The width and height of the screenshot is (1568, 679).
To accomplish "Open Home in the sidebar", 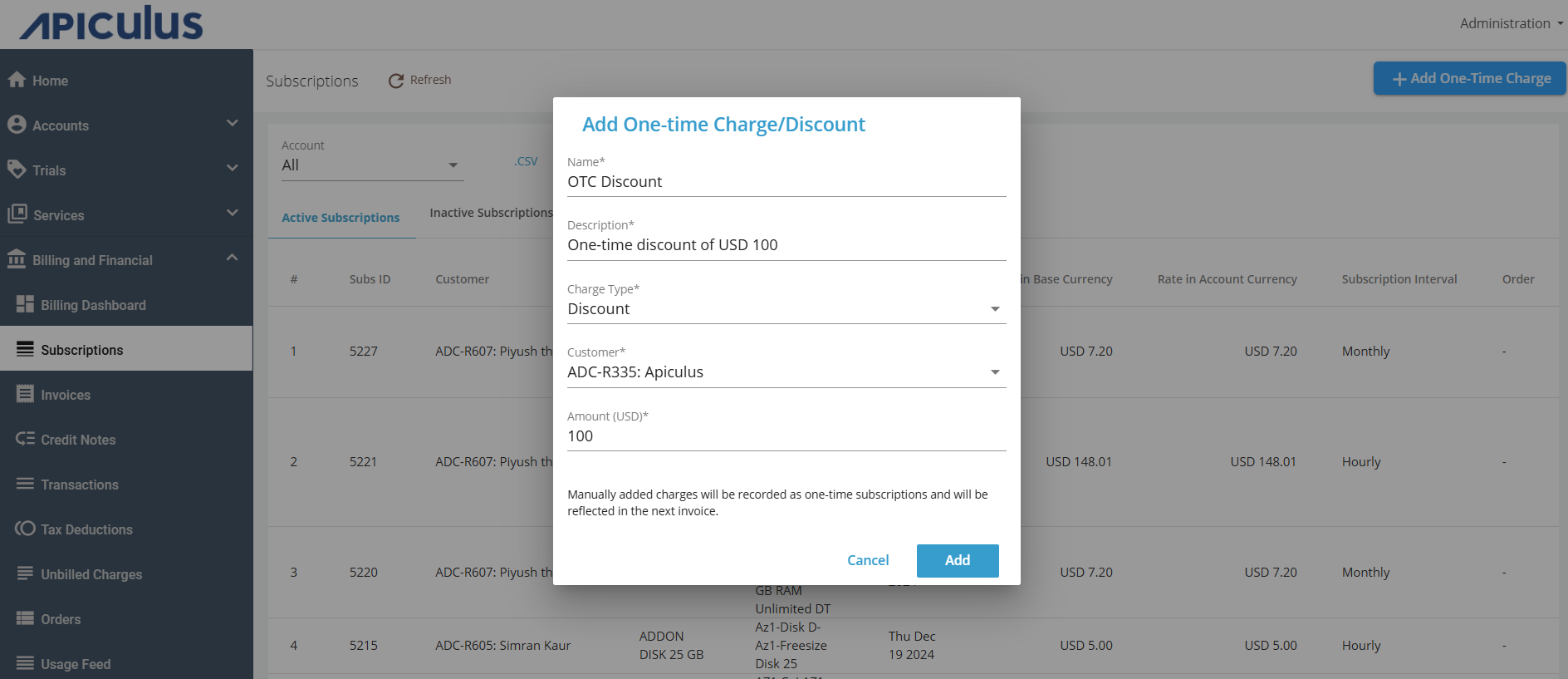I will tap(126, 81).
